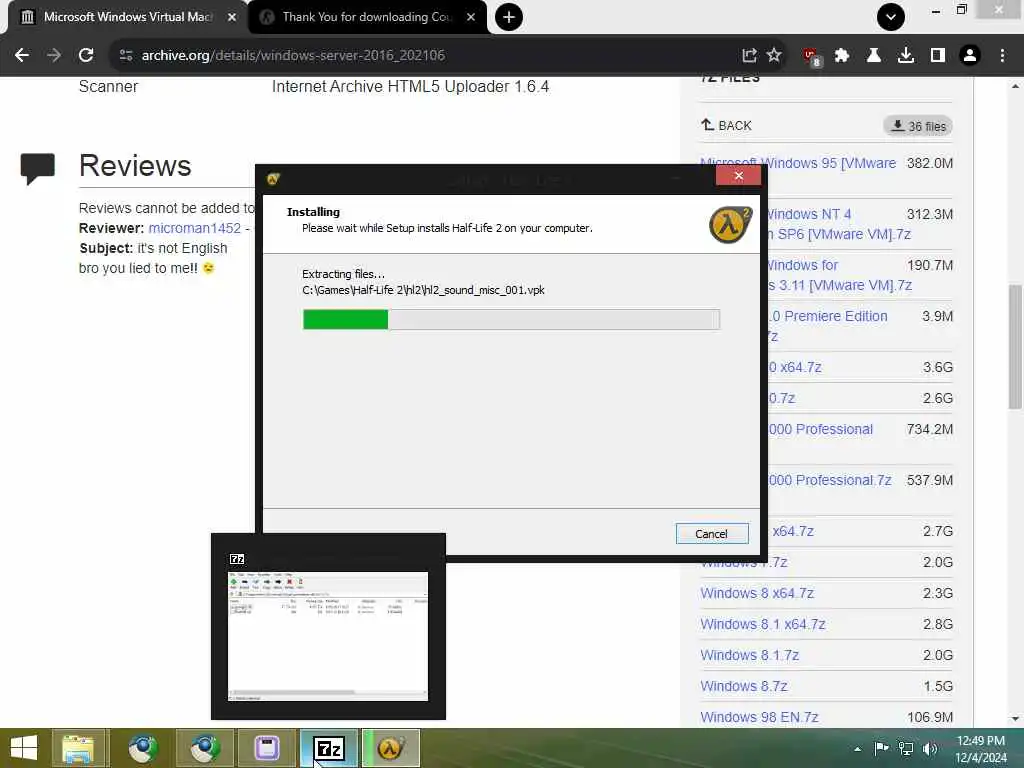Open Windows 8.1 x64.7z link
This screenshot has height=768, width=1024.
(763, 624)
